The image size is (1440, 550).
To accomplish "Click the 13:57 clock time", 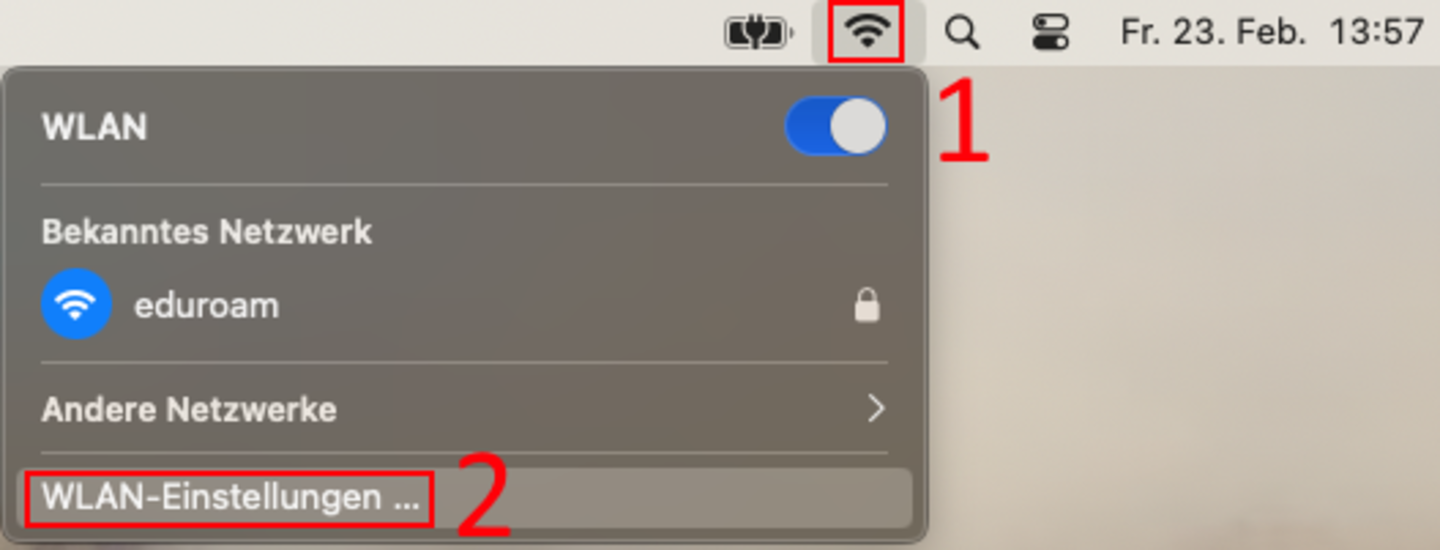I will 1376,32.
